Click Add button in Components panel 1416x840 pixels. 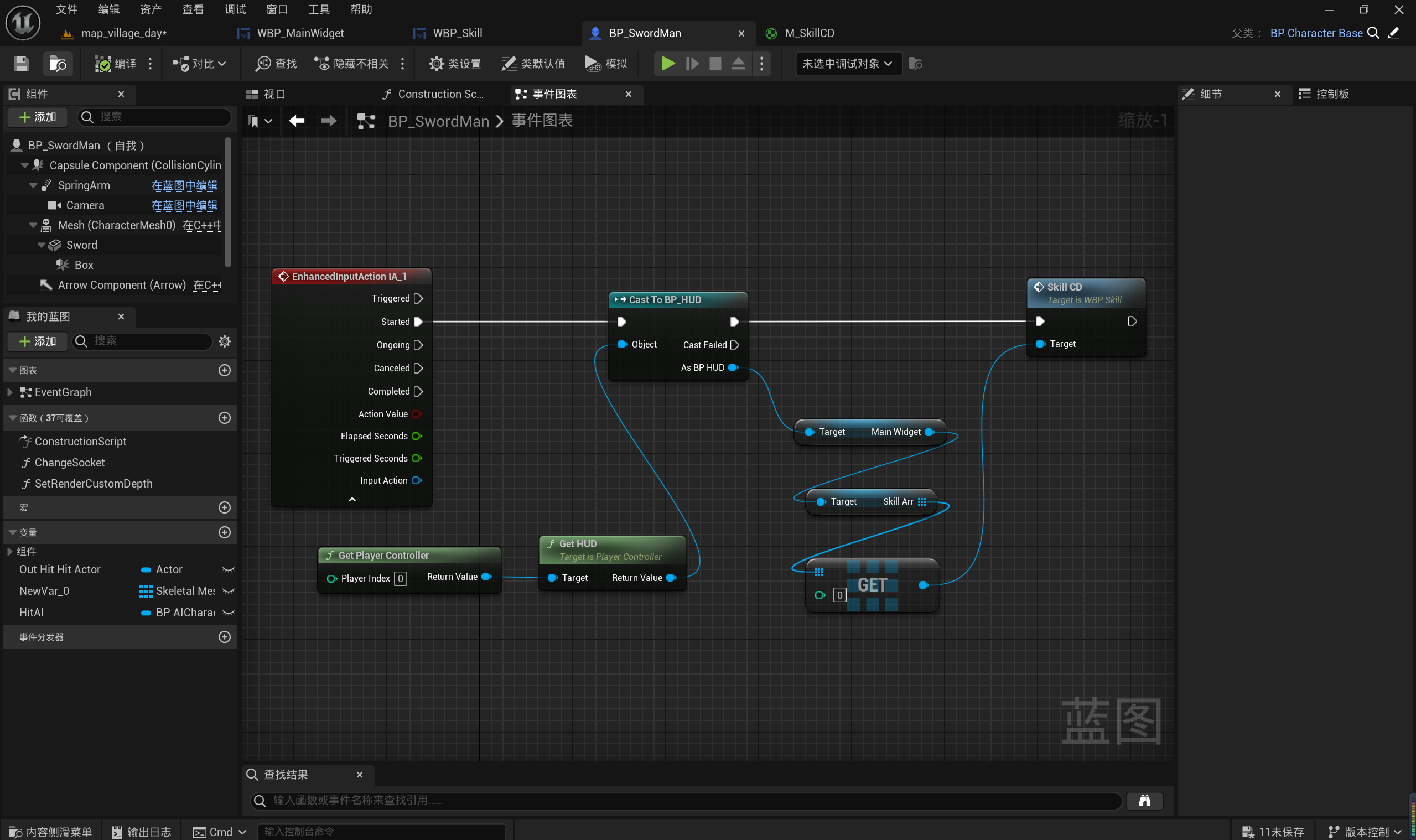38,117
